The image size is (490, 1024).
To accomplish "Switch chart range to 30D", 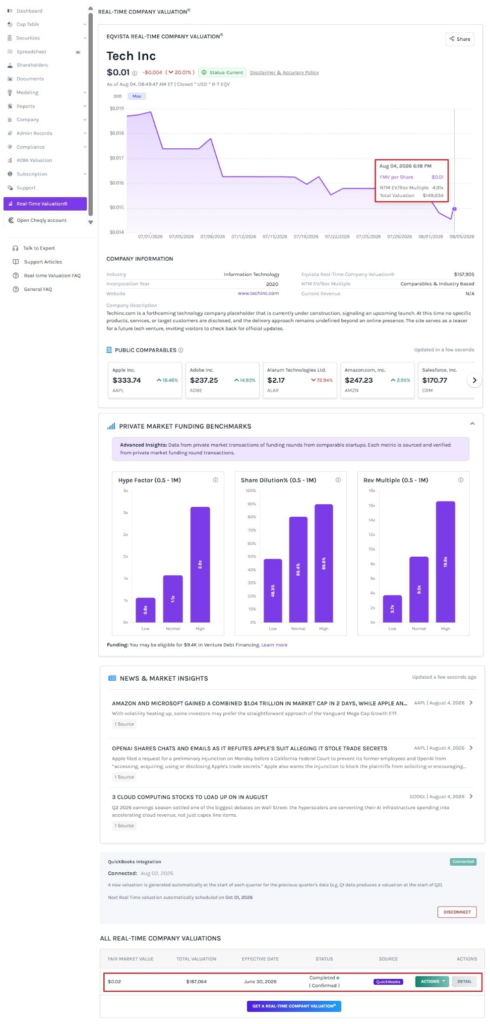I will pyautogui.click(x=118, y=96).
